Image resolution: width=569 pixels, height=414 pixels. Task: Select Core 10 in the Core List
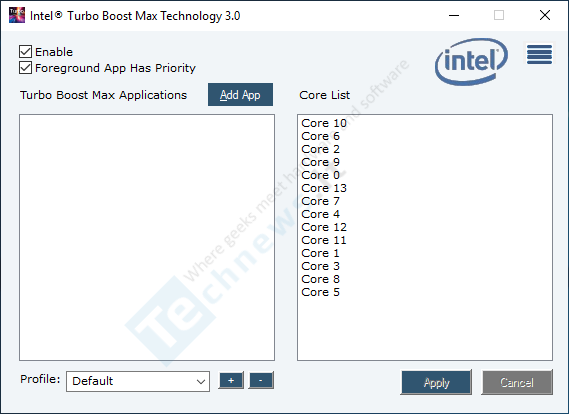[x=324, y=123]
